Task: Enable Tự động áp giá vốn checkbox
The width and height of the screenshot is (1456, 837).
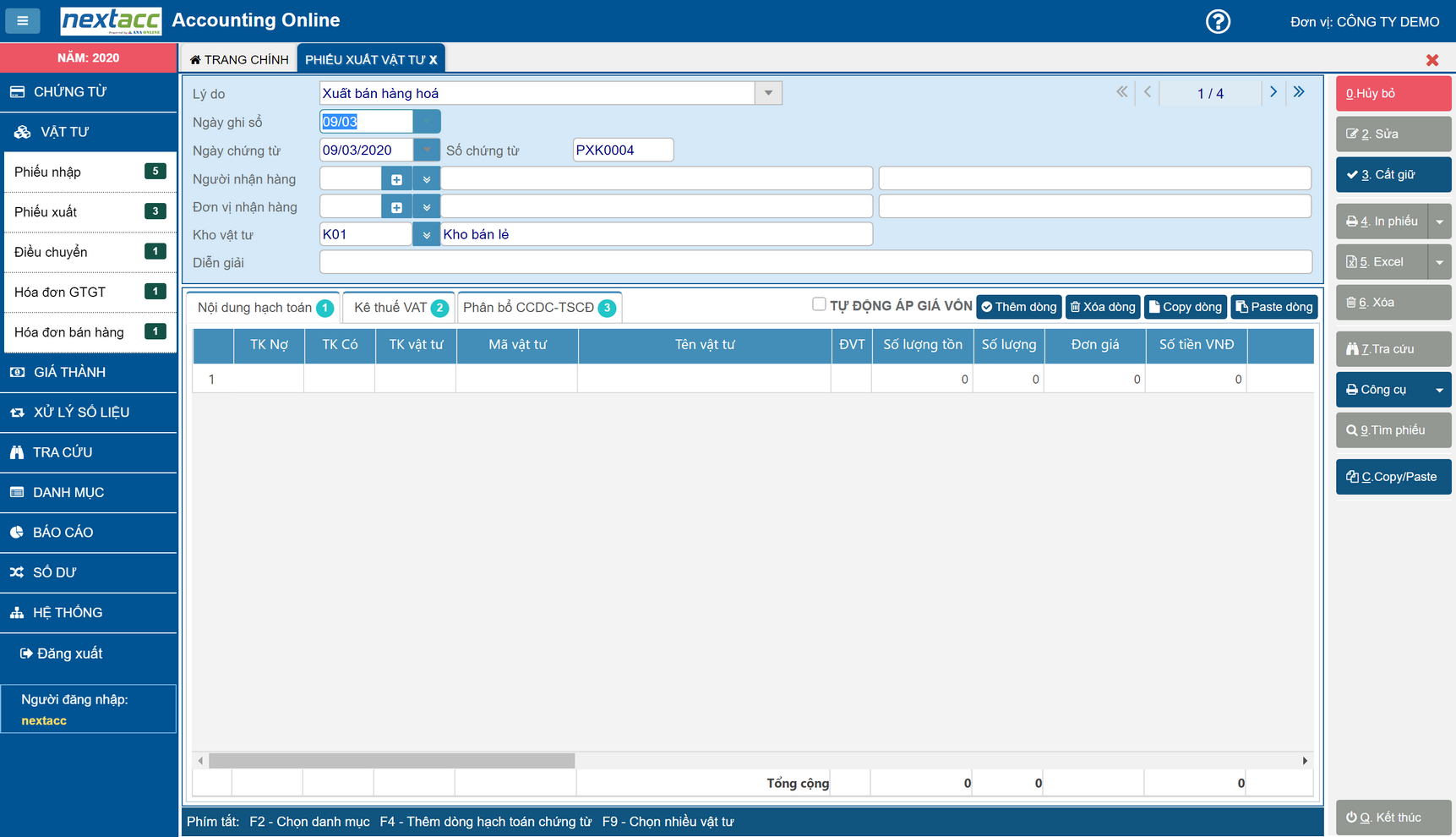Action: pyautogui.click(x=818, y=304)
